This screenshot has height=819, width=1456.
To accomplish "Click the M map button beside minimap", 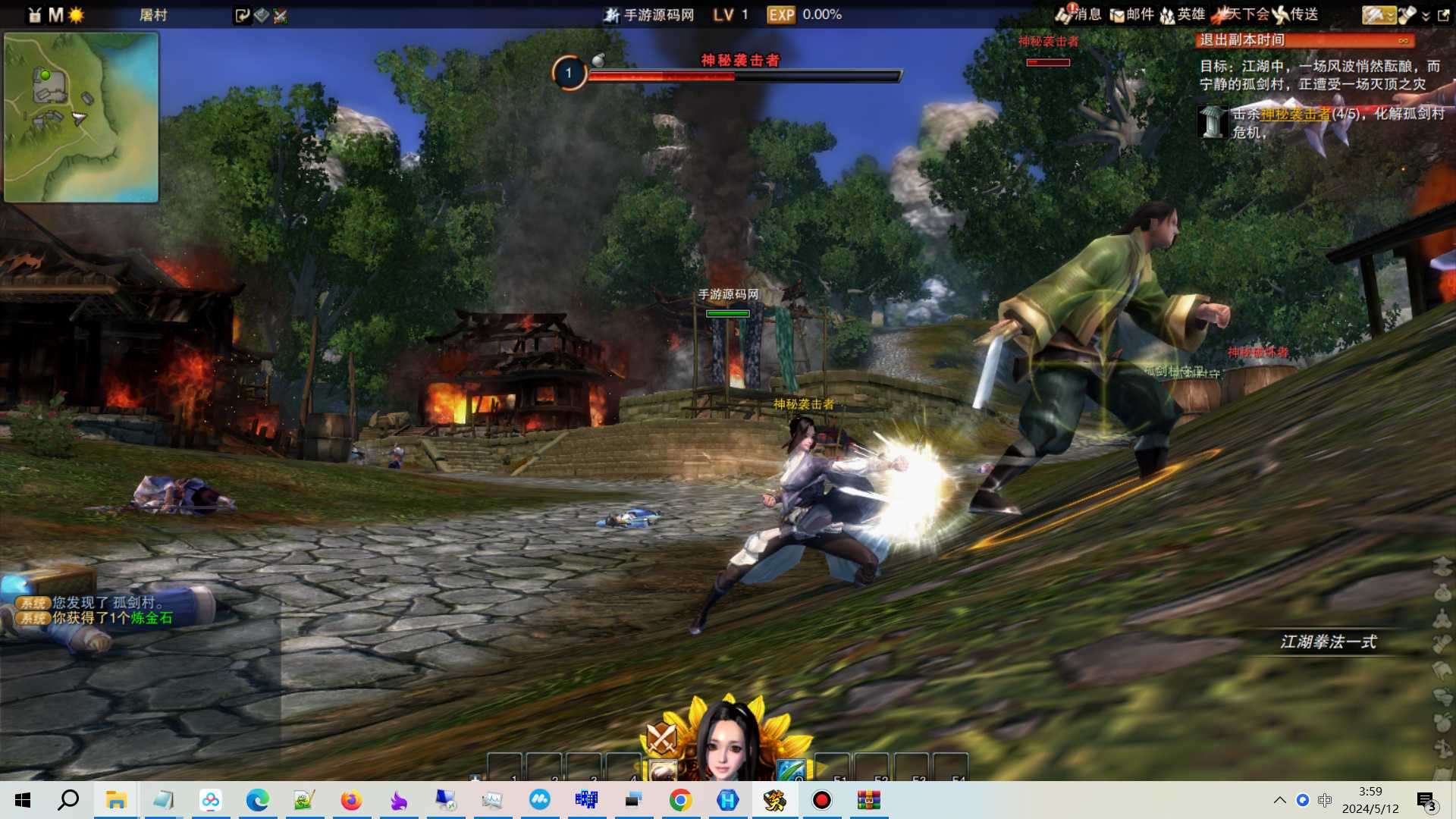I will [55, 15].
